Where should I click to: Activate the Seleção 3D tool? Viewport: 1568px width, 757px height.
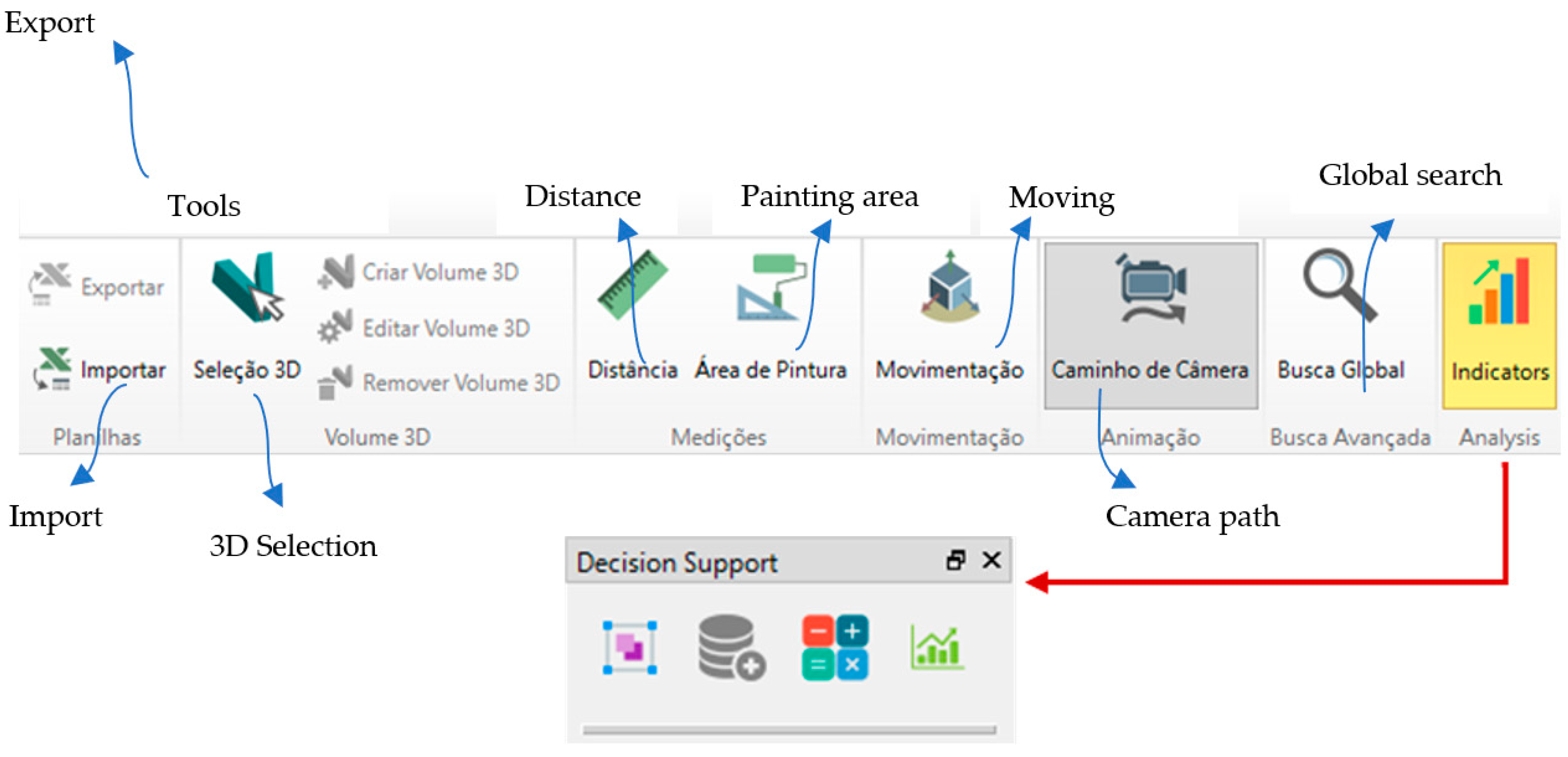247,317
